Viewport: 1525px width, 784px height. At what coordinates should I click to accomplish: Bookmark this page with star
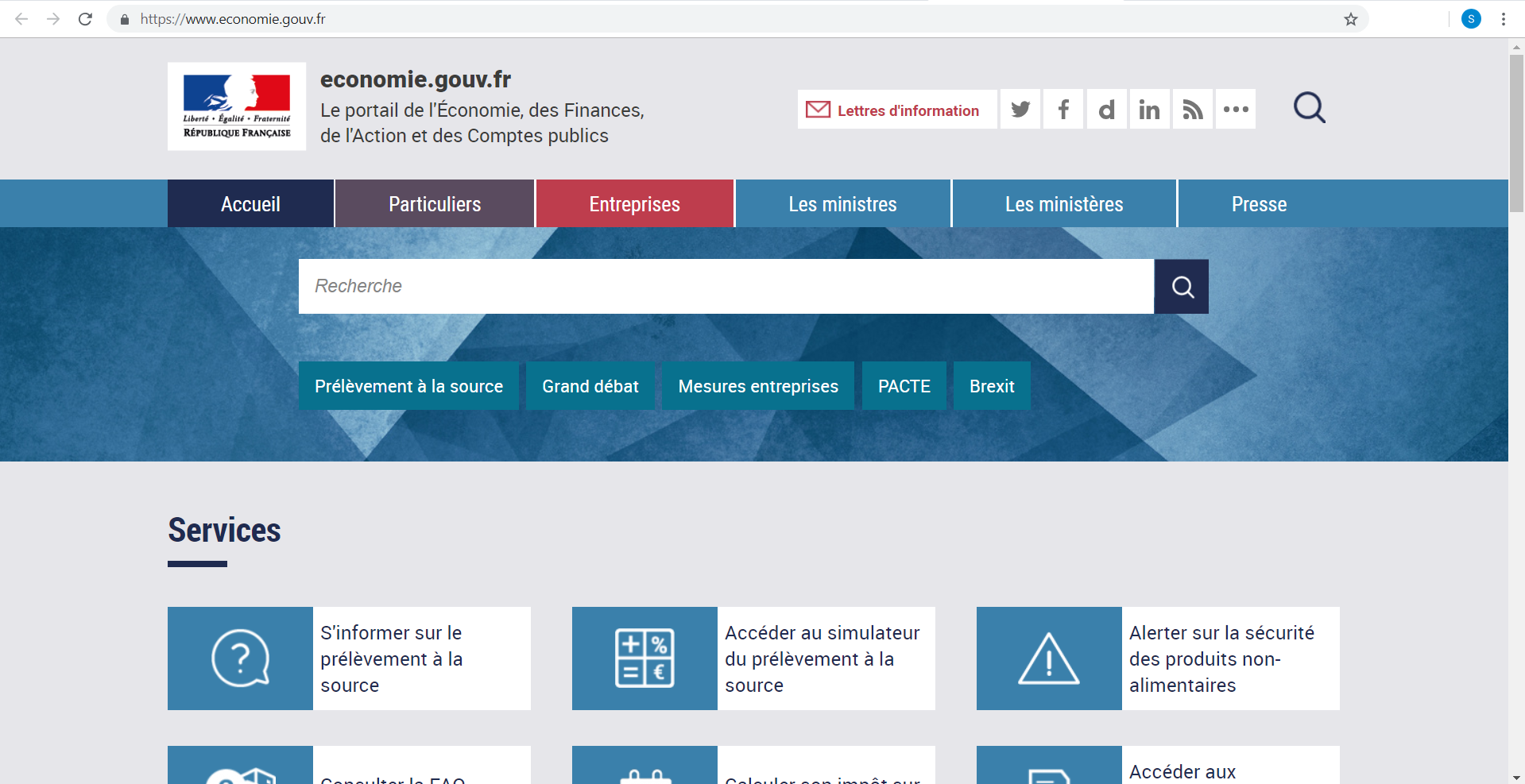point(1351,19)
